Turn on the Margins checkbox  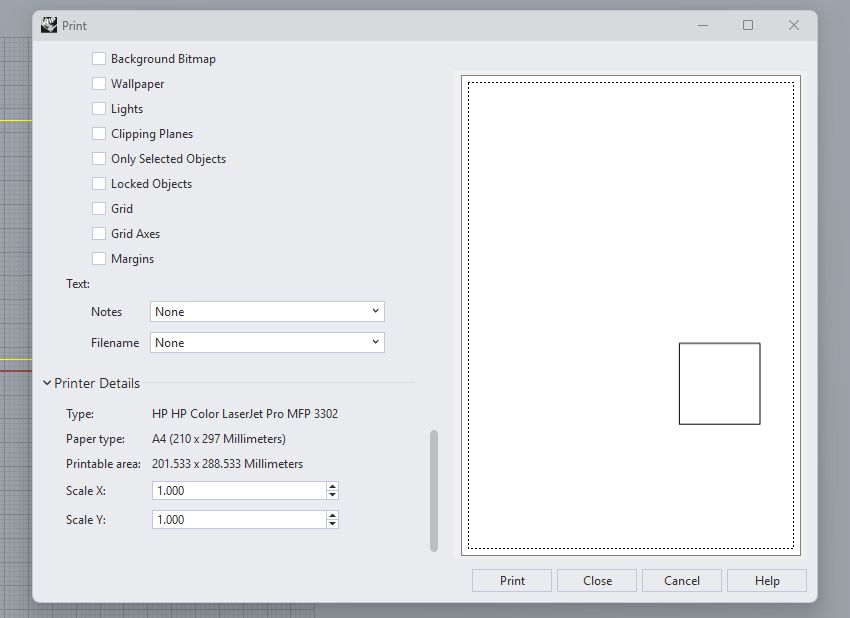(x=99, y=258)
